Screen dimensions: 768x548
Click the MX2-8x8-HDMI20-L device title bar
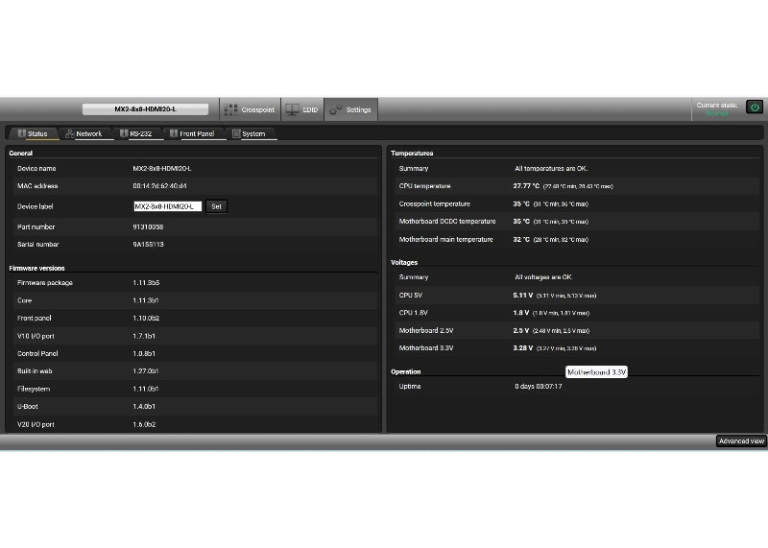pos(145,109)
